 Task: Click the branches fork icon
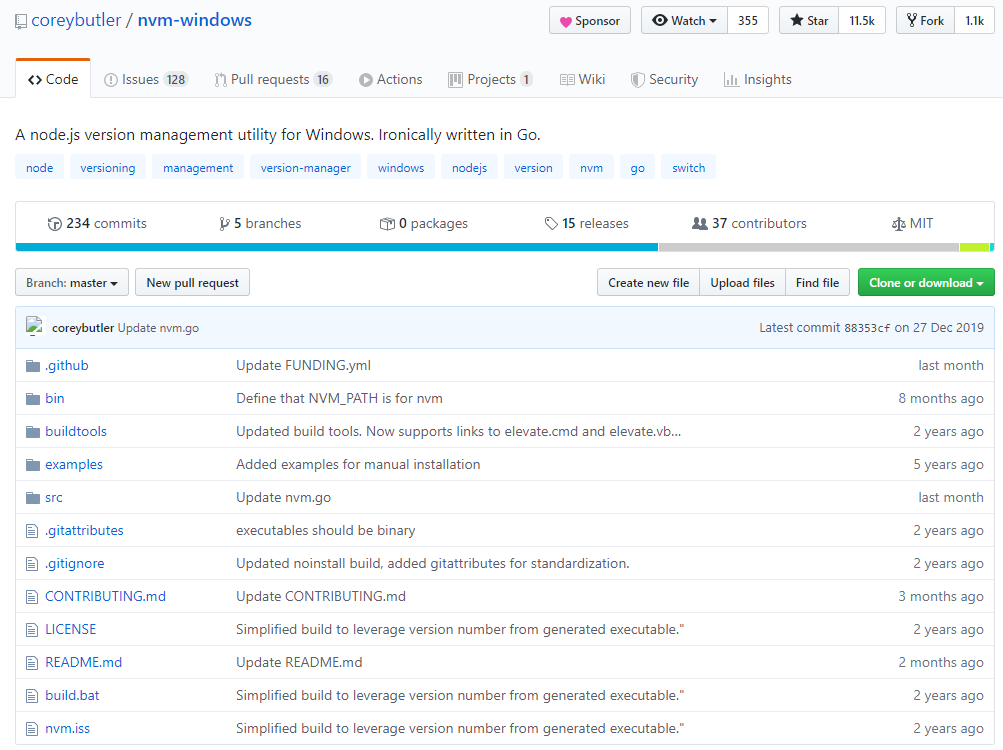tap(224, 224)
